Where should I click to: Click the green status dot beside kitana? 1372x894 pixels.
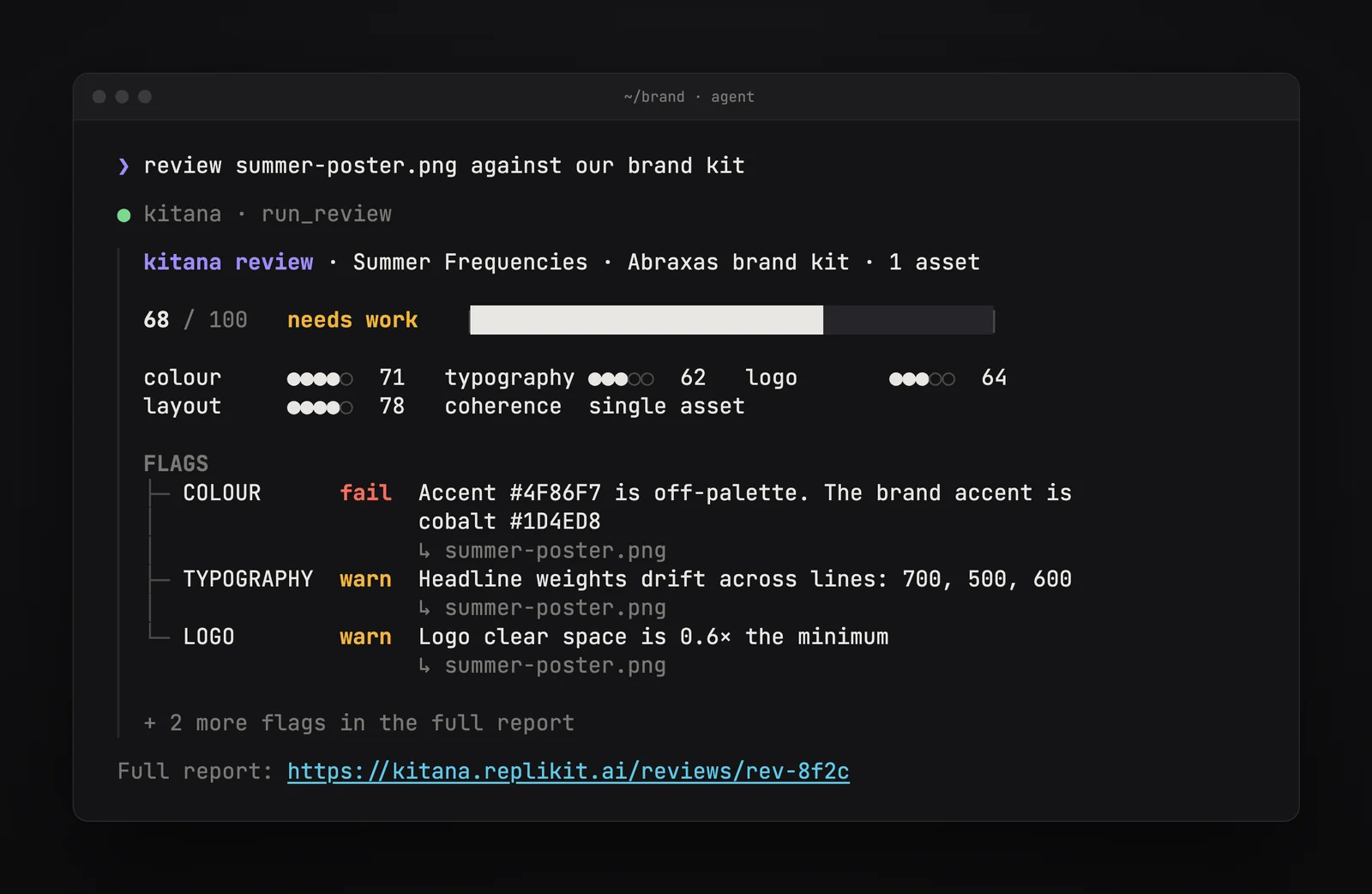(123, 215)
